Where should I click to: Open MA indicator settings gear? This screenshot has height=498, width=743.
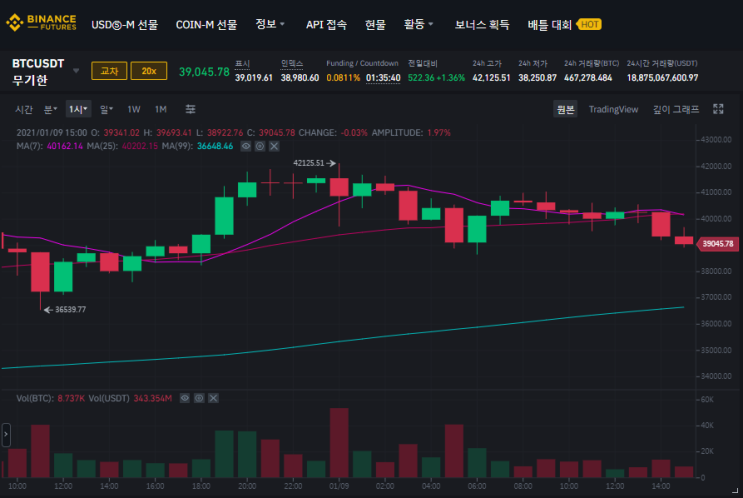[260, 146]
